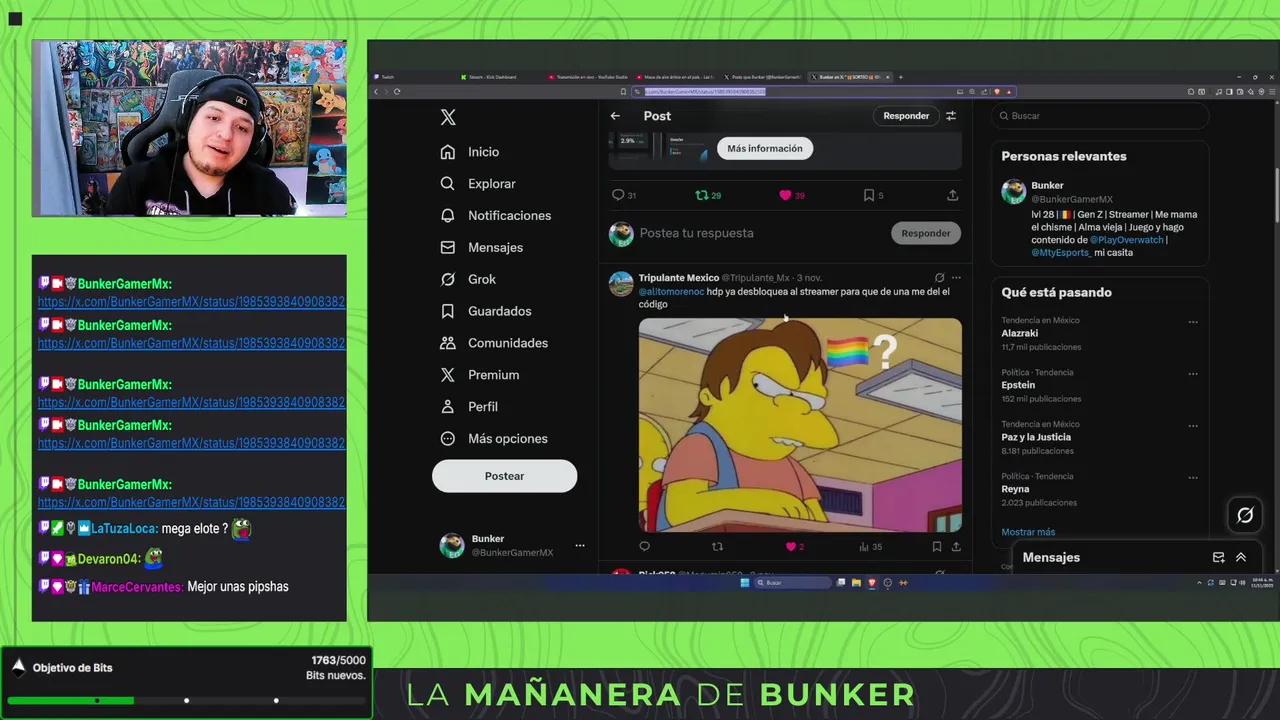This screenshot has width=1280, height=720.
Task: Click Bunker account avatar at sidebar bottom
Action: [452, 545]
